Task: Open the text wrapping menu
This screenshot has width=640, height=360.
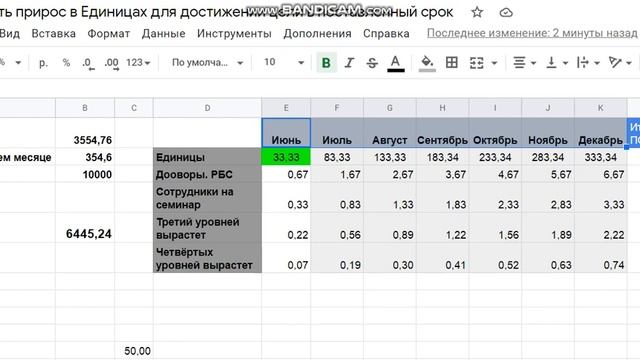Action: (588, 63)
